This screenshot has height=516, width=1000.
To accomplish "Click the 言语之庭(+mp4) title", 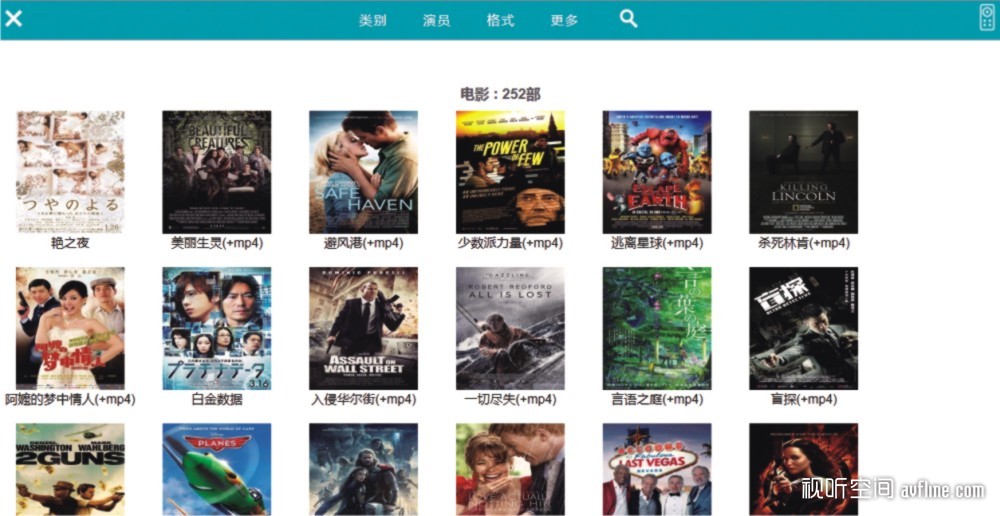I will [x=657, y=399].
